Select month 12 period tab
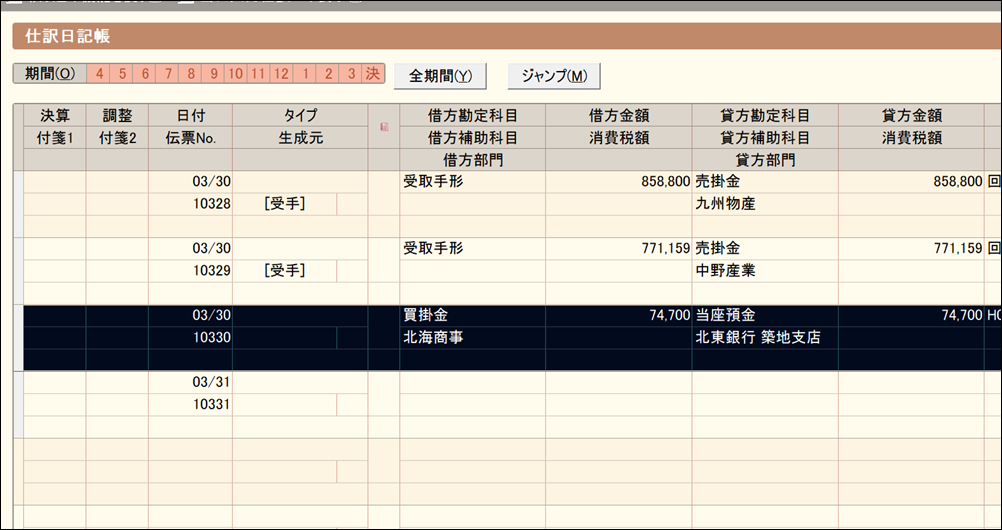Image resolution: width=1002 pixels, height=530 pixels. pos(281,74)
